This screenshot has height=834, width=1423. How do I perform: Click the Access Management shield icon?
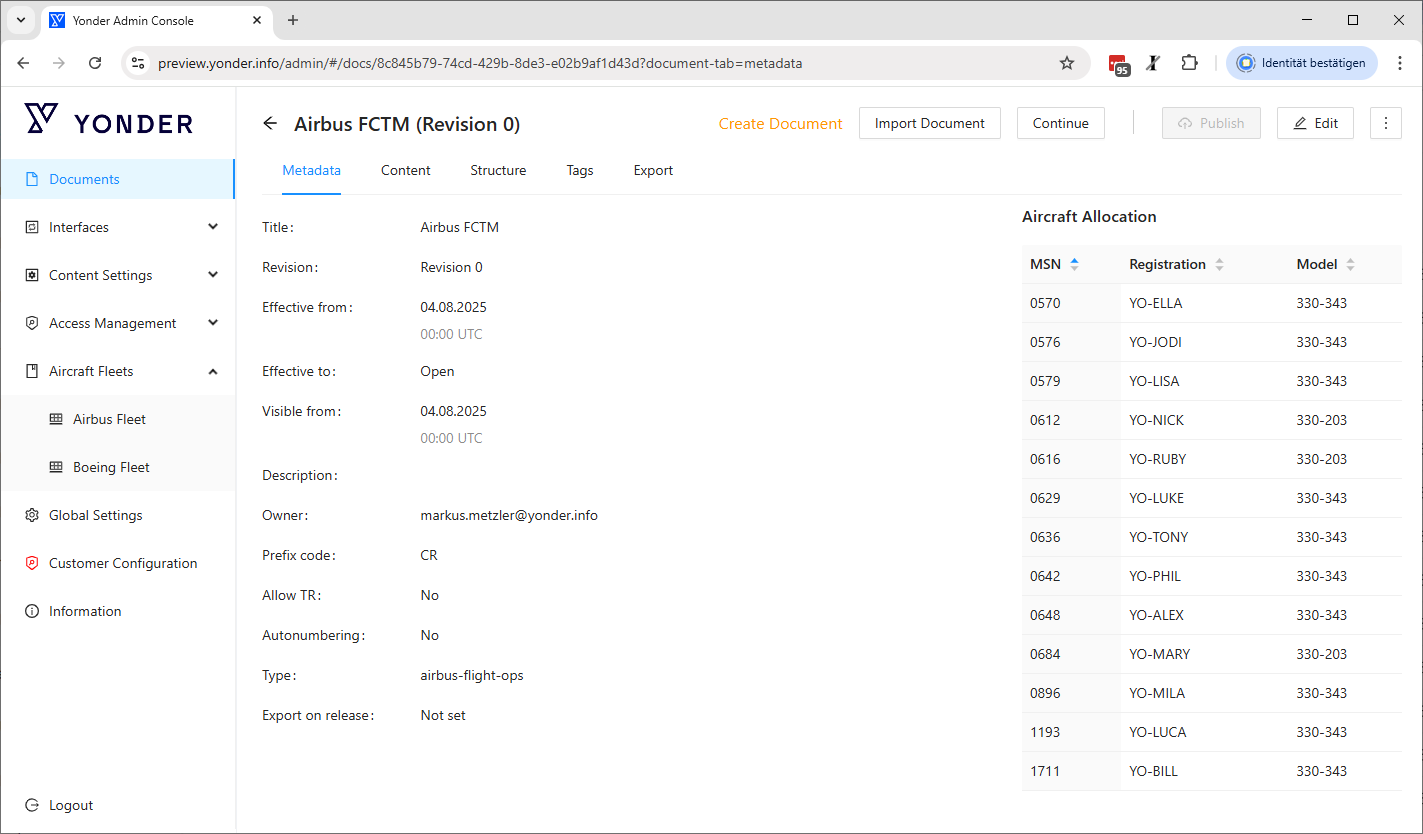(31, 323)
